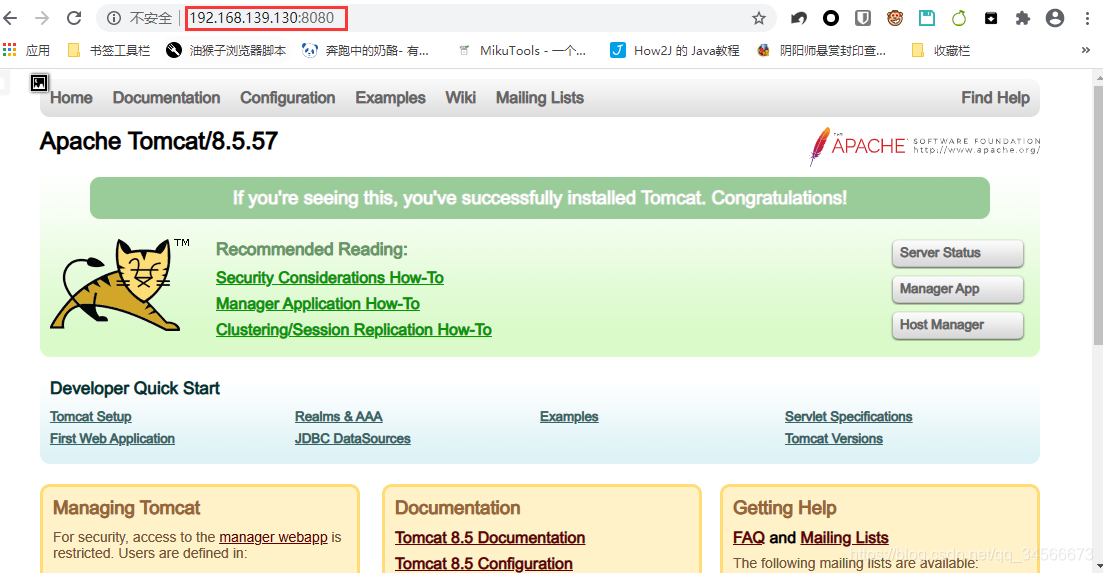Screen dimensions: 1103x573
Task: Click the Apache Software Foundation logo
Action: (x=924, y=146)
